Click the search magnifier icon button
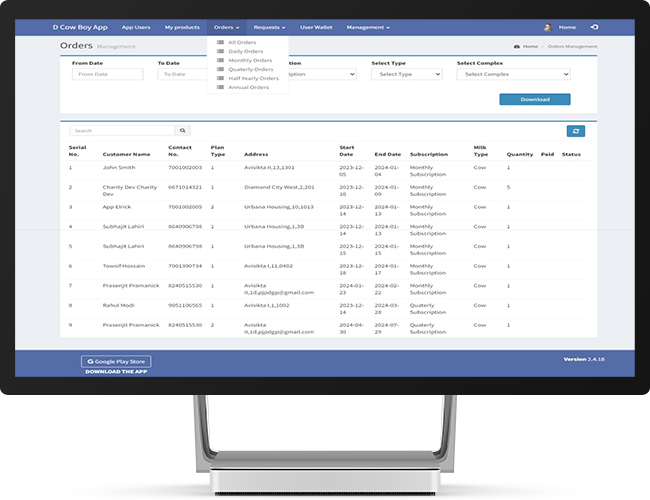 [182, 131]
